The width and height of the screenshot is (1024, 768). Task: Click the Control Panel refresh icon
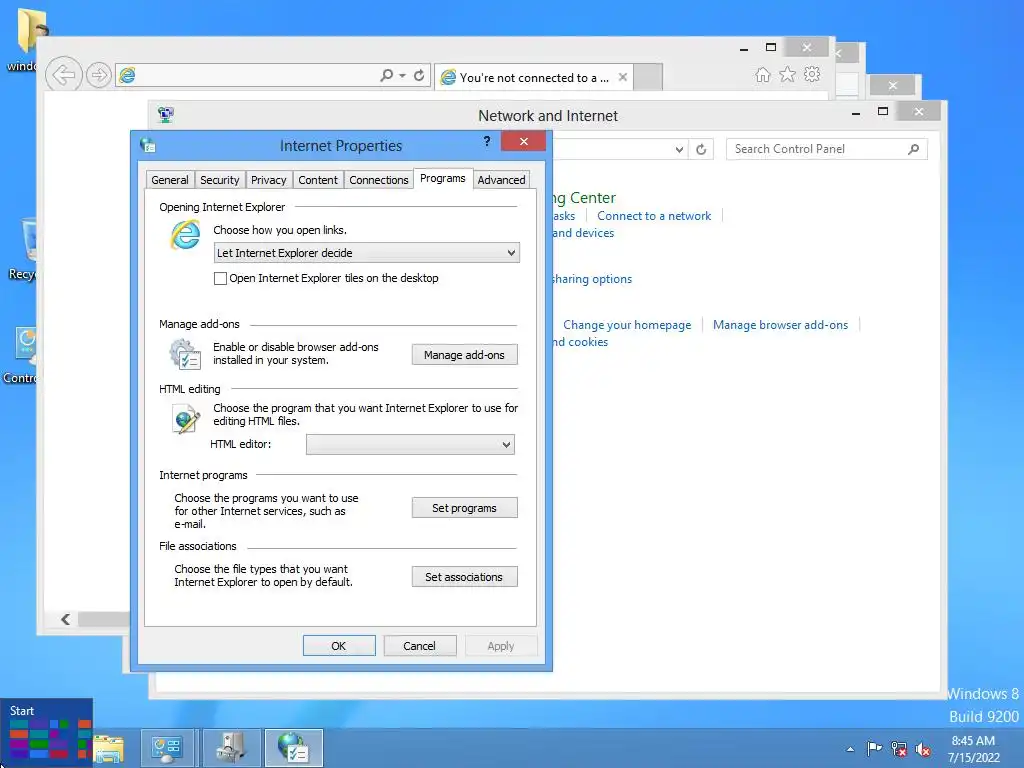tap(701, 150)
